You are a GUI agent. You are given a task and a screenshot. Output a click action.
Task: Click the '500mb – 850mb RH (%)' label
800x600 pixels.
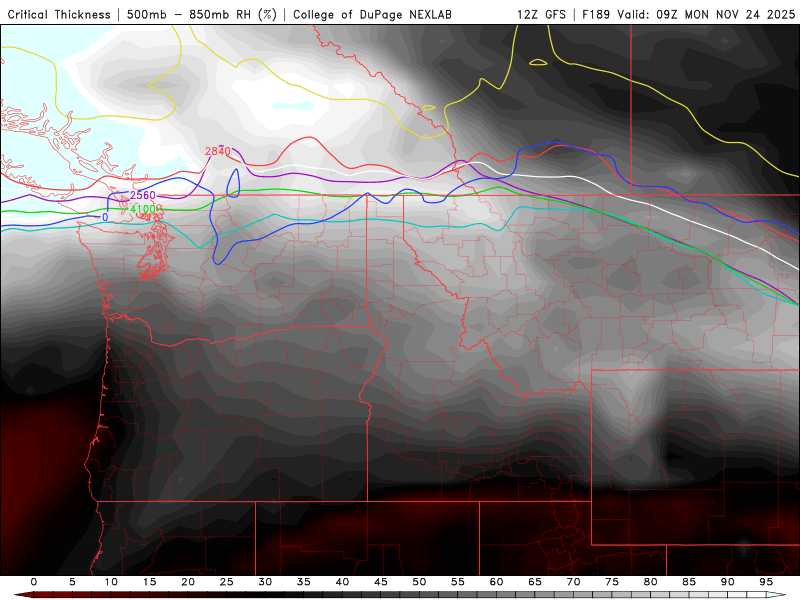point(202,15)
